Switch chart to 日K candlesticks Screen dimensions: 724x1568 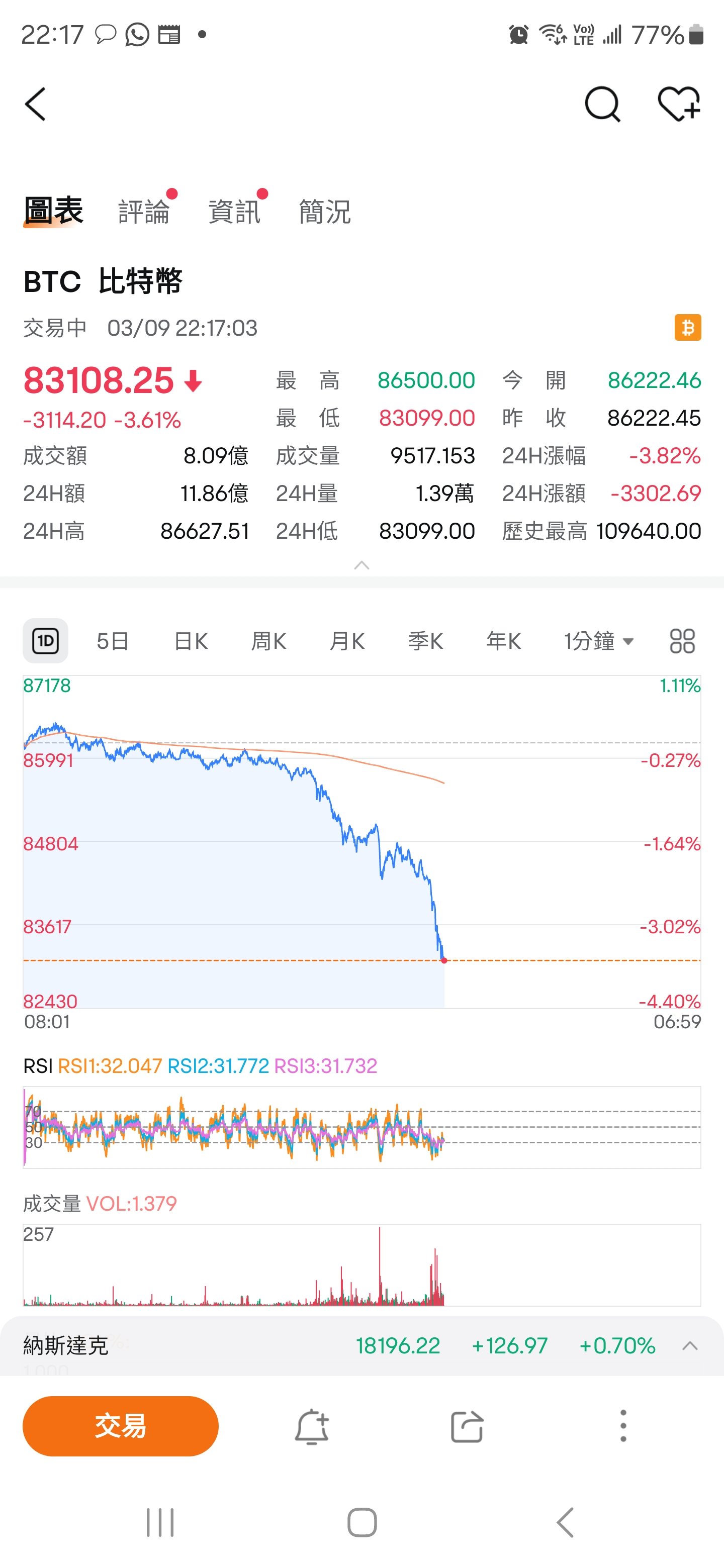191,641
